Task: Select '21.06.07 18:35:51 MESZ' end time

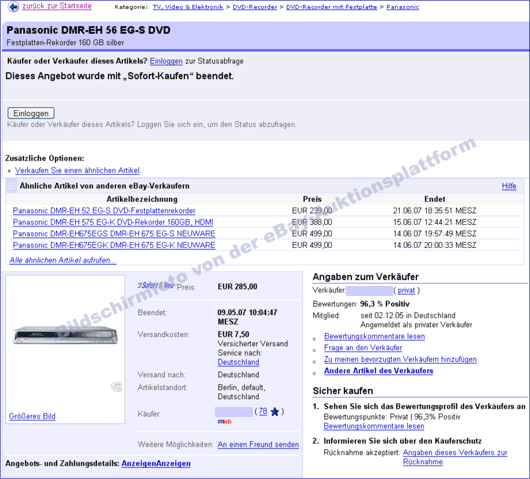Action: pyautogui.click(x=434, y=211)
